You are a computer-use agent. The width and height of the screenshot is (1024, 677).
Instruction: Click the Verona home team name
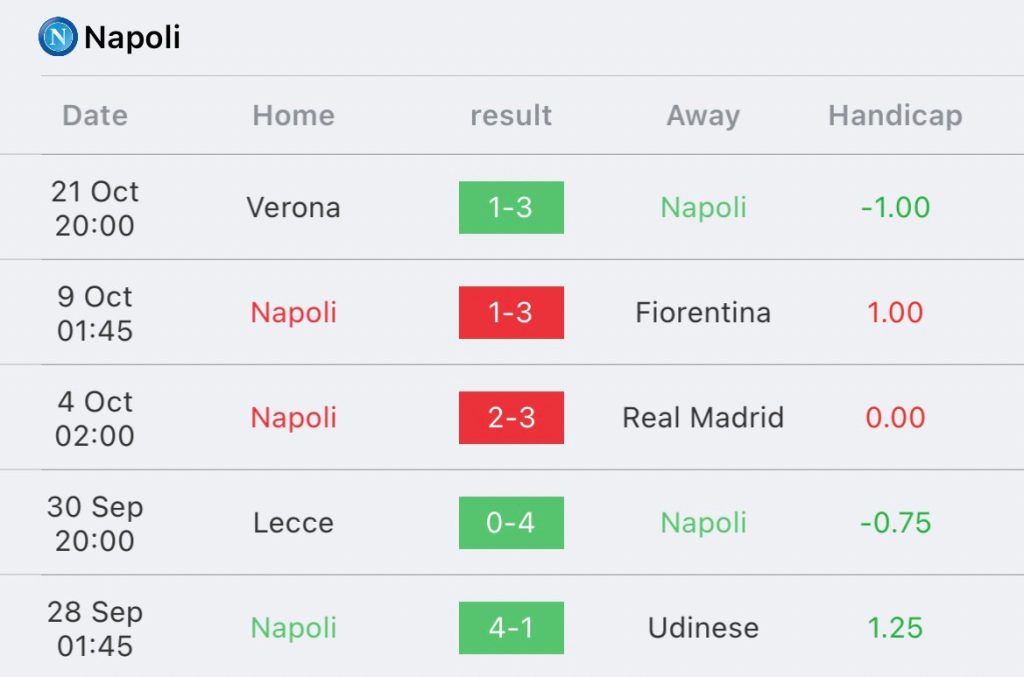click(x=294, y=208)
